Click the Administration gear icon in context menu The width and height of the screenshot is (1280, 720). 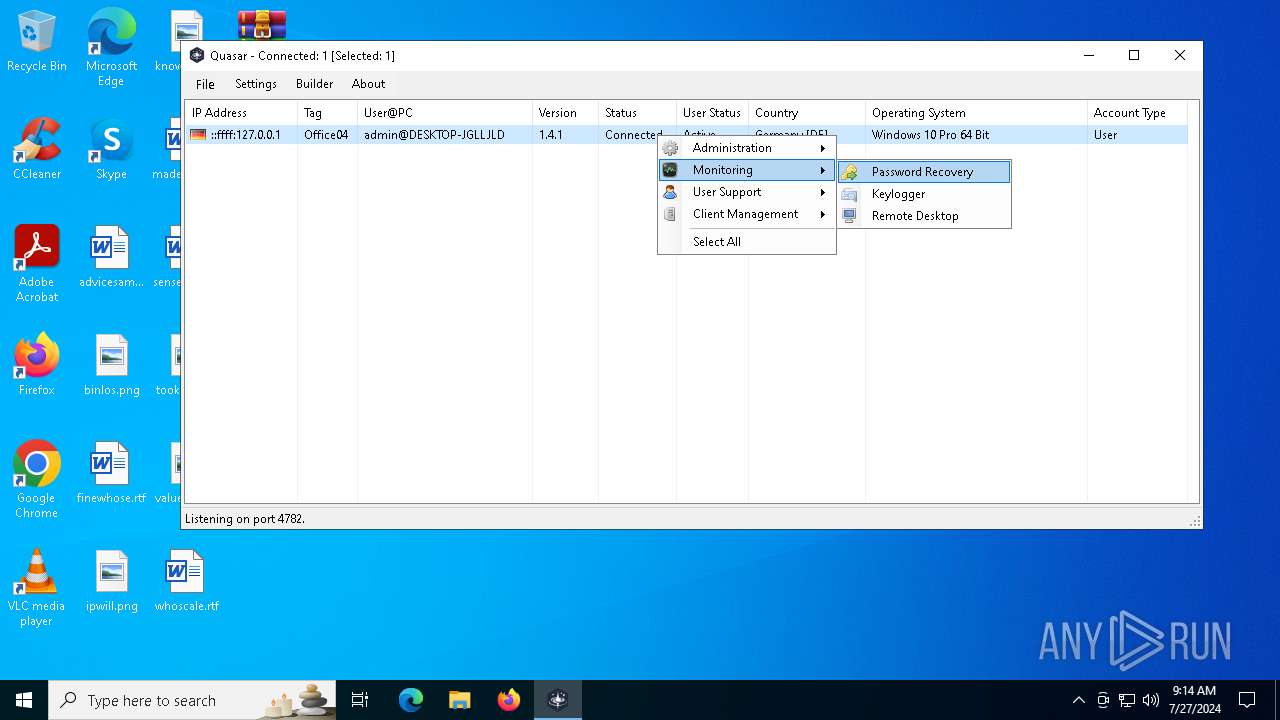pos(670,148)
